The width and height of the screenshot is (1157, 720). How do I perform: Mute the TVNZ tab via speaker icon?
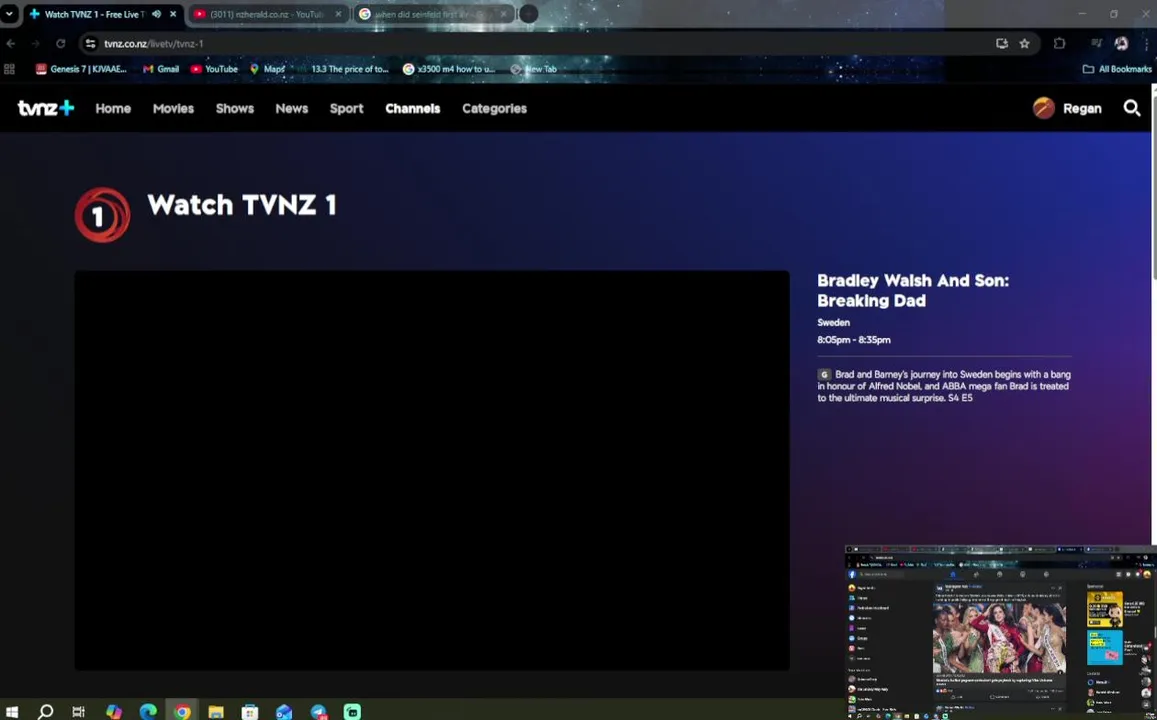coord(156,14)
